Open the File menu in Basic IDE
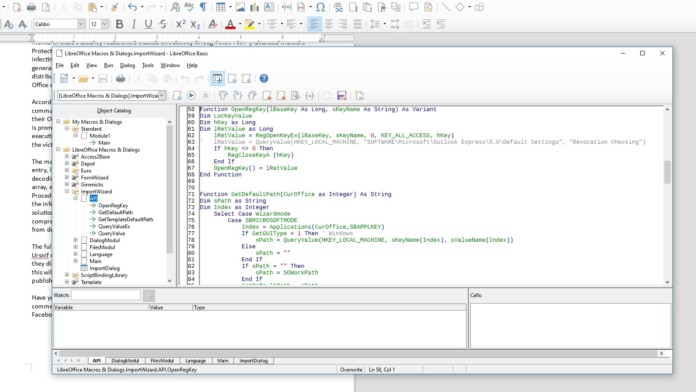 pyautogui.click(x=59, y=65)
